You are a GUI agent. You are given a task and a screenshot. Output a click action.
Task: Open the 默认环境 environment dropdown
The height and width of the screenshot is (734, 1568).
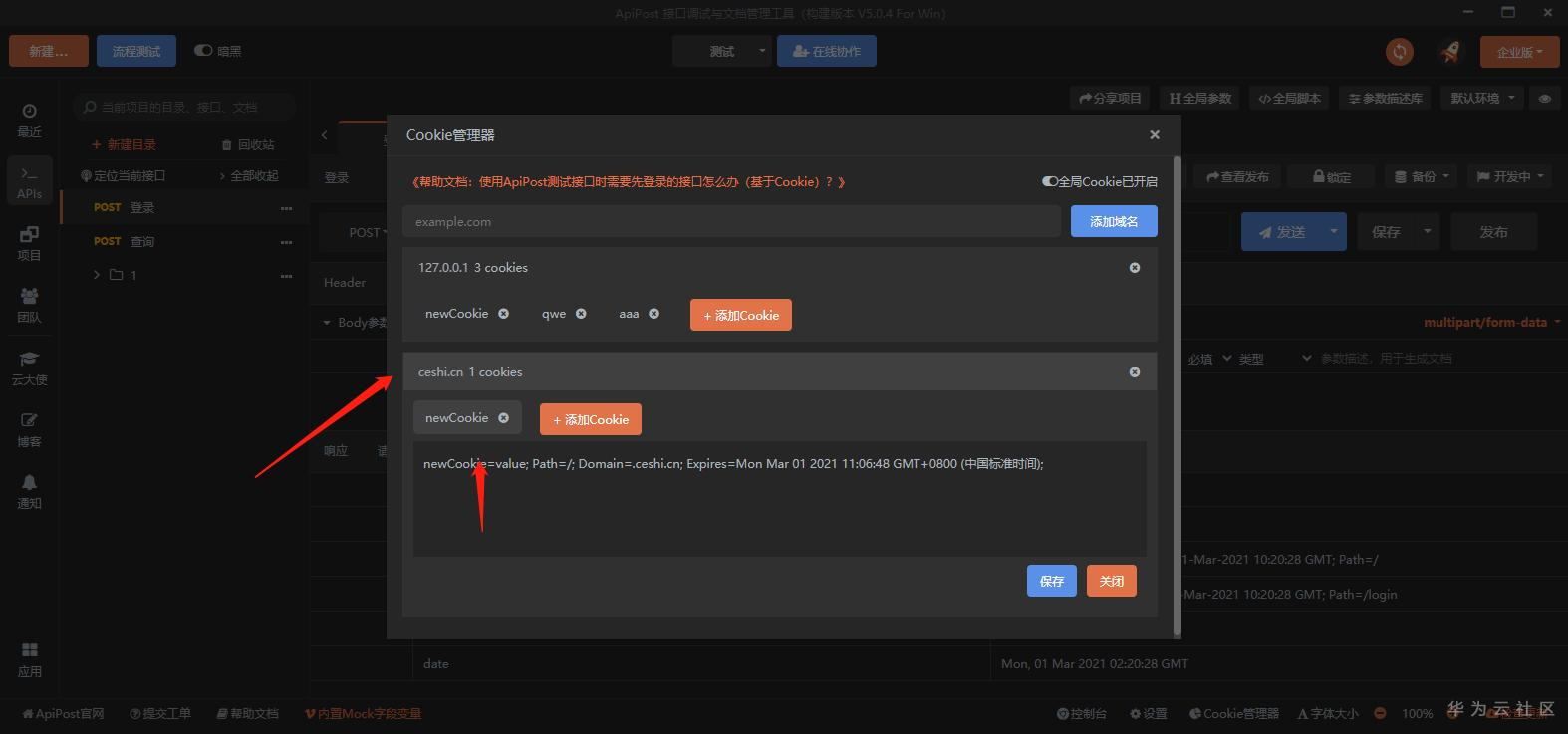(1482, 99)
